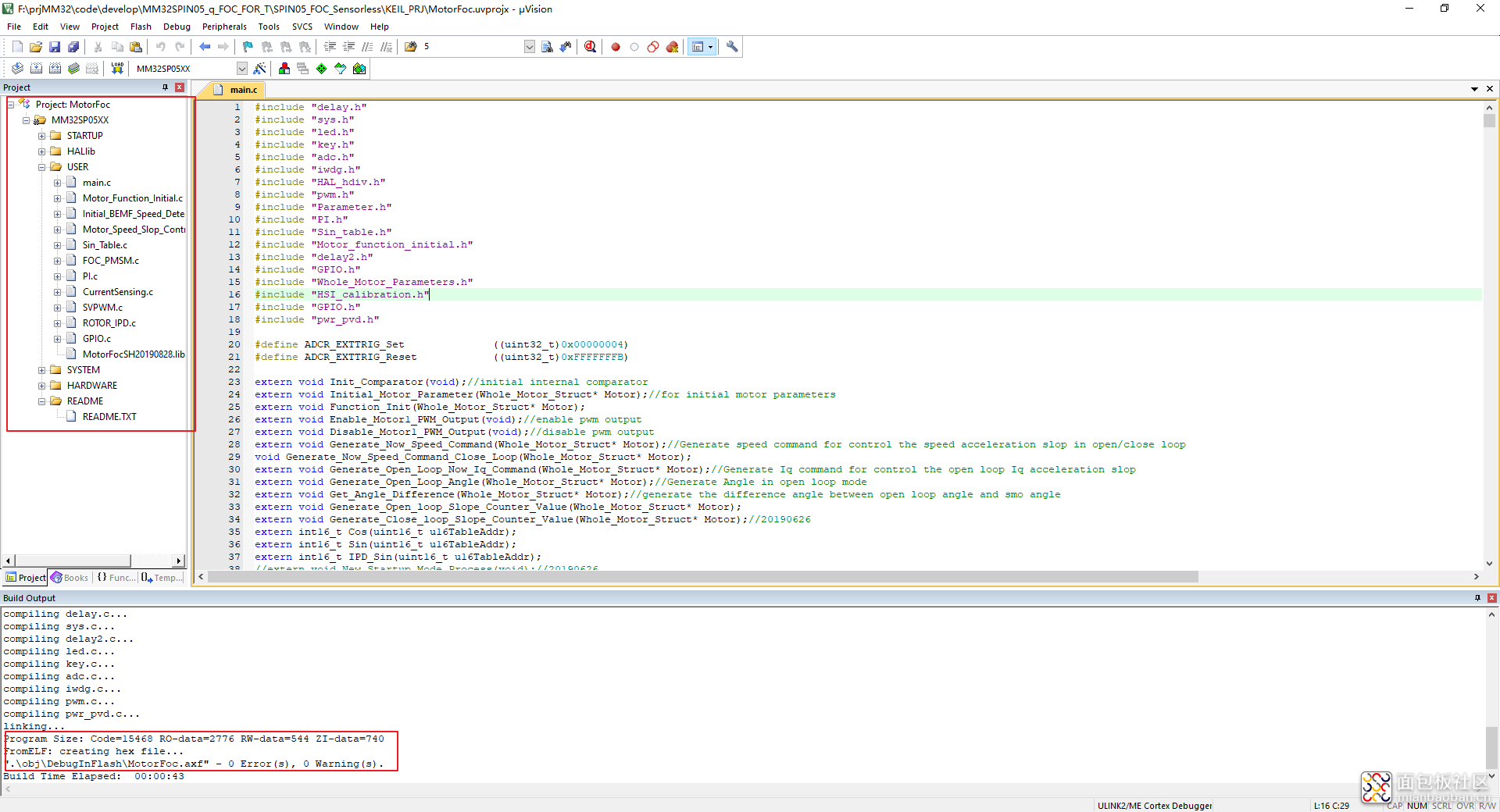
Task: Open Pack Installer icon
Action: point(359,69)
